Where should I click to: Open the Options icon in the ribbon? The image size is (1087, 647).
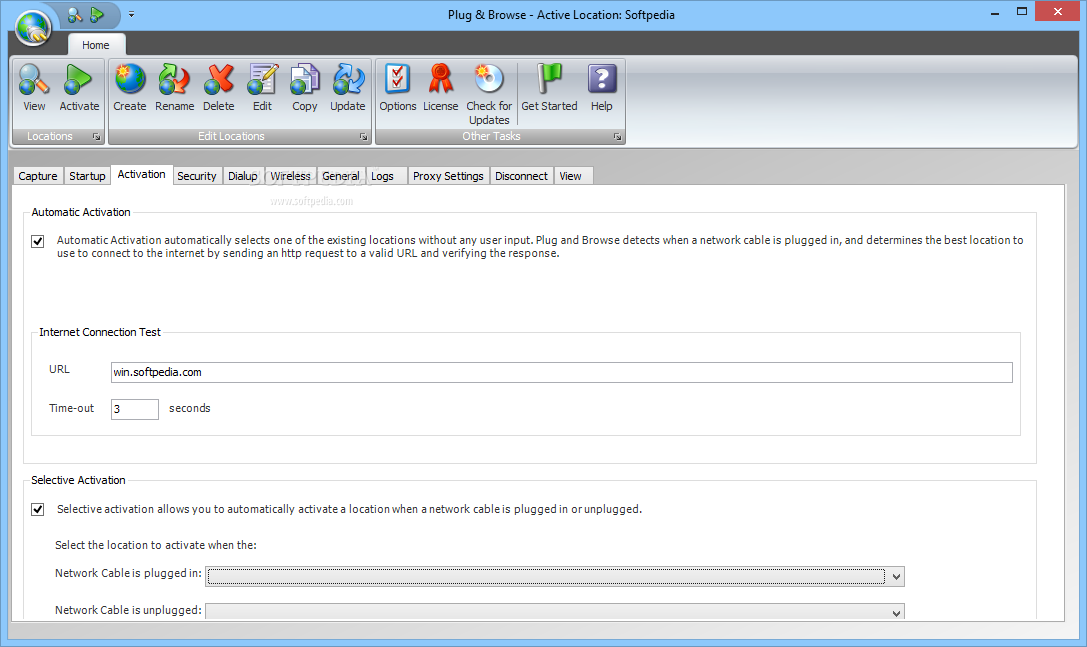[397, 88]
